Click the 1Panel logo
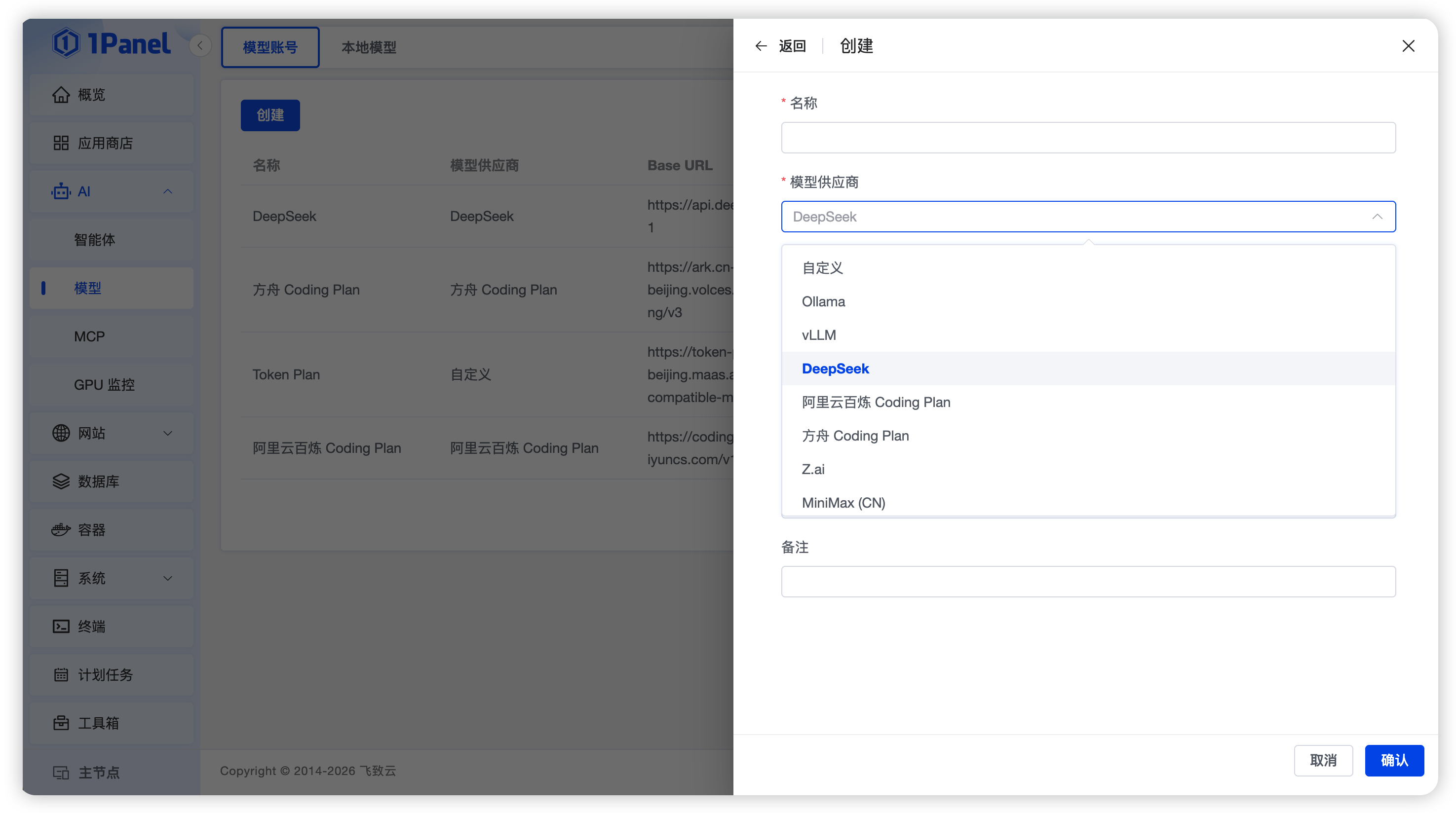Viewport: 1456px width, 813px height. [112, 43]
